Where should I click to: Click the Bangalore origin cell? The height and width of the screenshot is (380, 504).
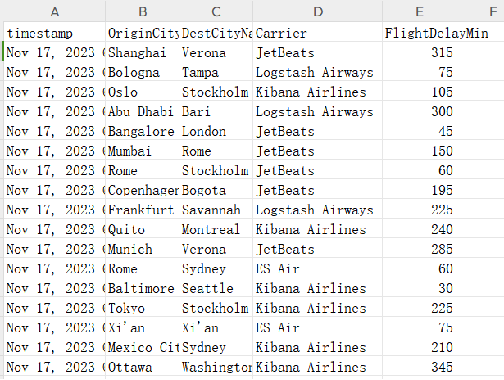(143, 131)
